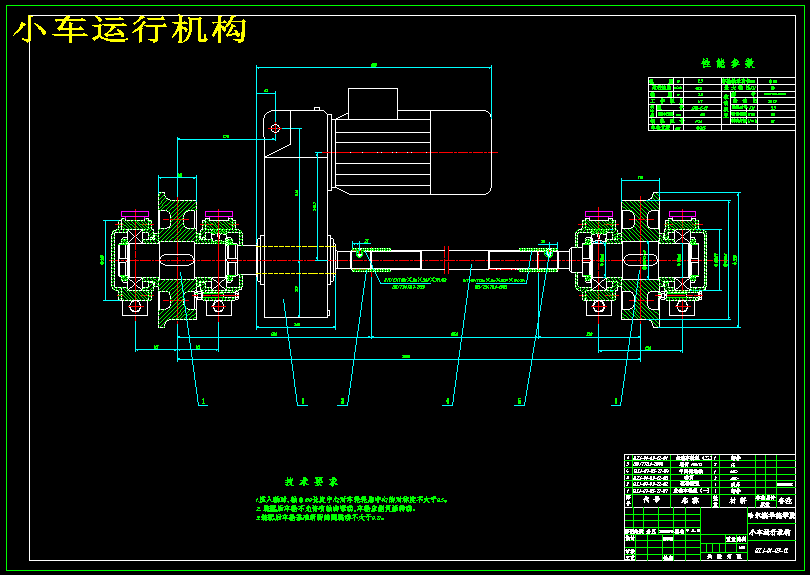Click the third line of technical requirements

point(320,517)
